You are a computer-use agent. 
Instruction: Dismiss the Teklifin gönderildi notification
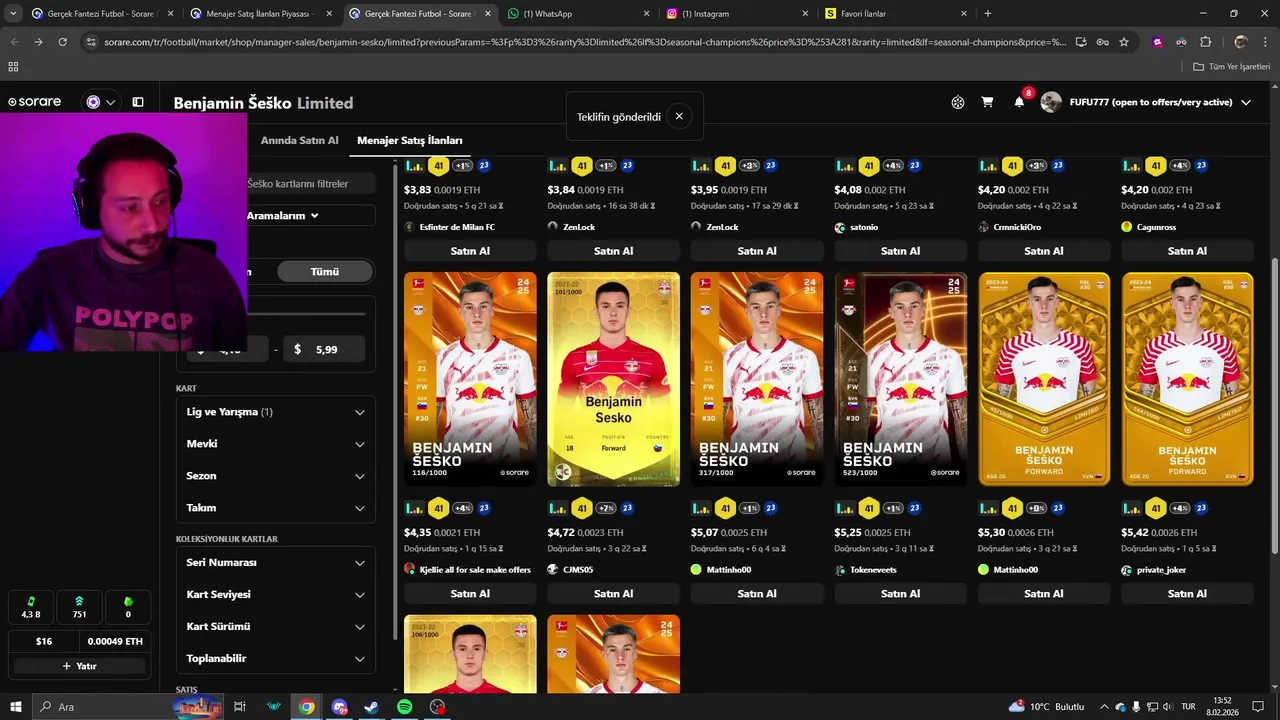(679, 116)
